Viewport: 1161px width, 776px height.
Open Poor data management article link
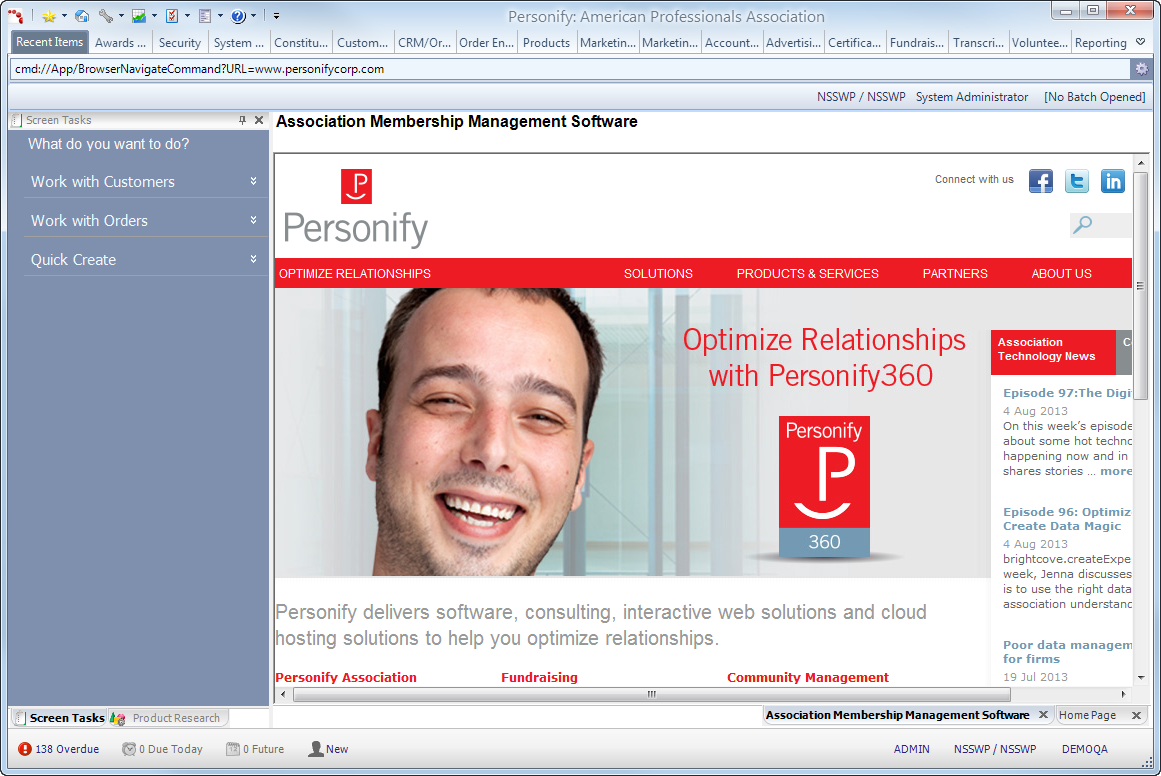pos(1067,652)
